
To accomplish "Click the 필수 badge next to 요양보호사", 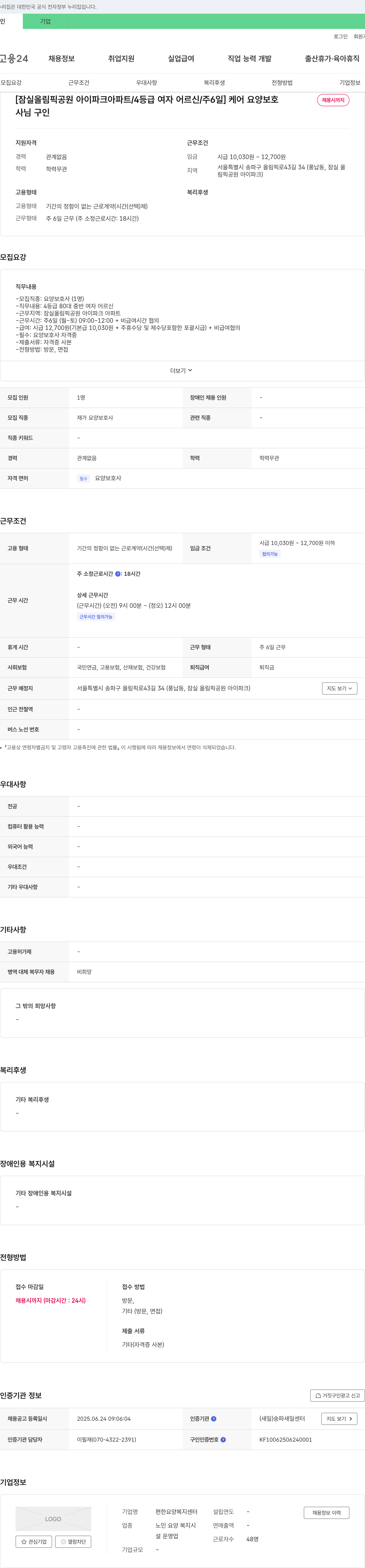I will tap(83, 478).
